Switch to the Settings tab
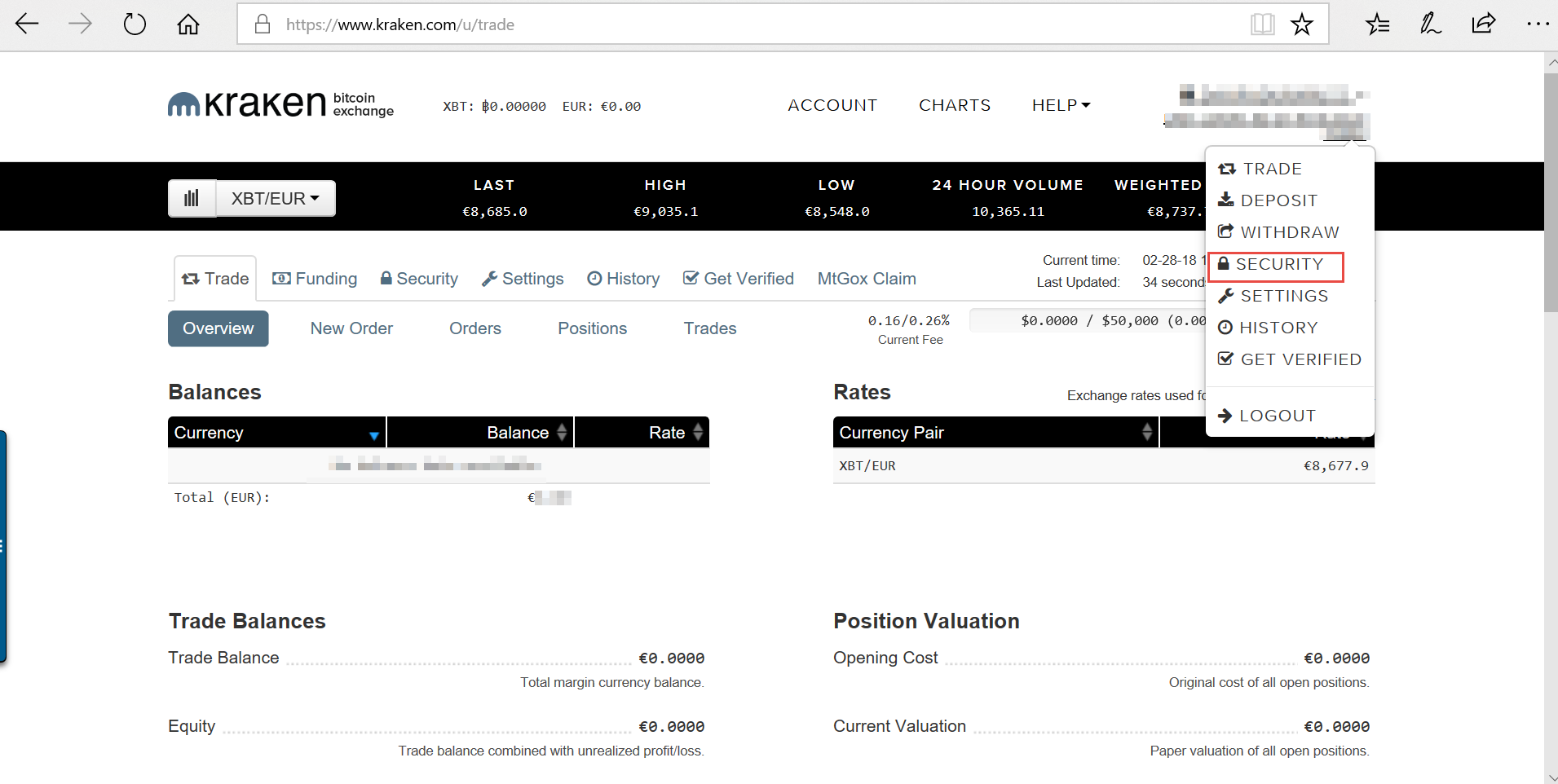1558x784 pixels. [523, 279]
